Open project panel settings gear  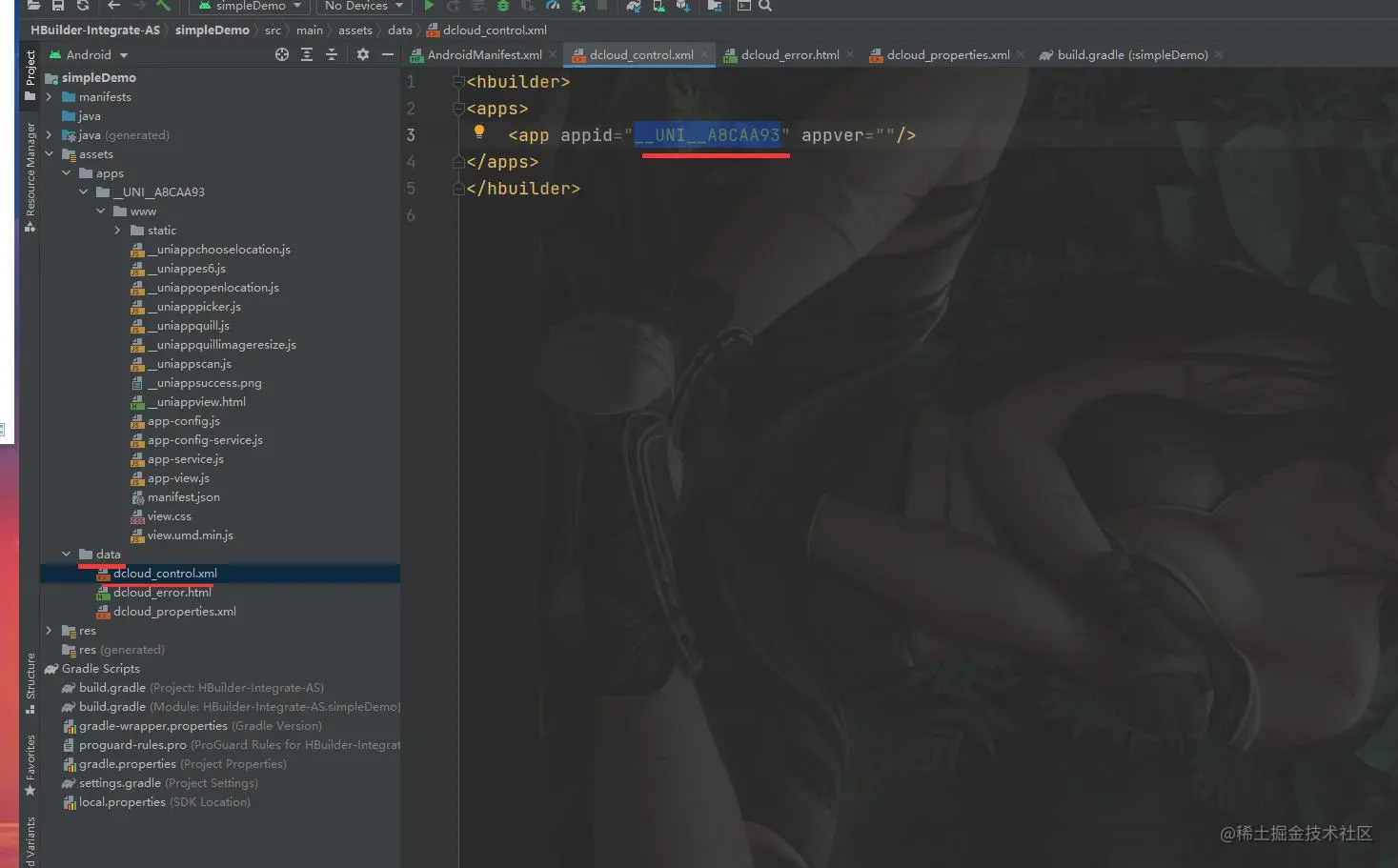362,54
